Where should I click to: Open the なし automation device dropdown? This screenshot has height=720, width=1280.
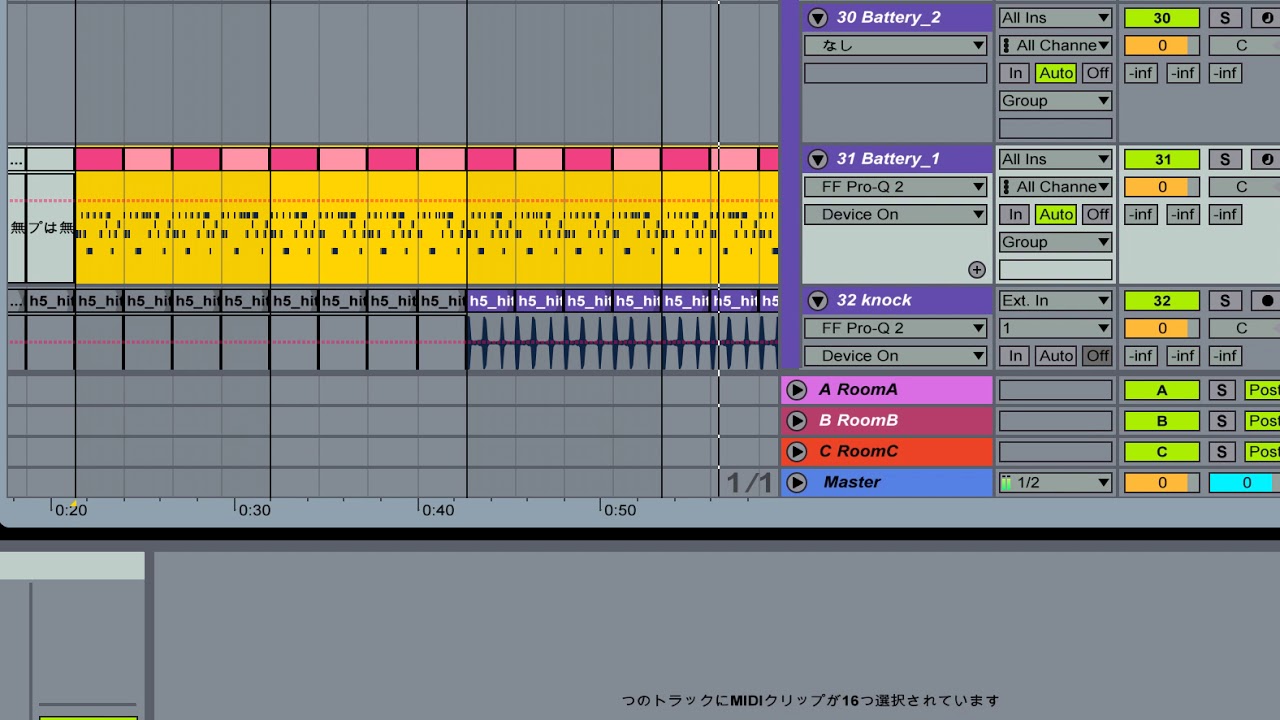pos(895,45)
